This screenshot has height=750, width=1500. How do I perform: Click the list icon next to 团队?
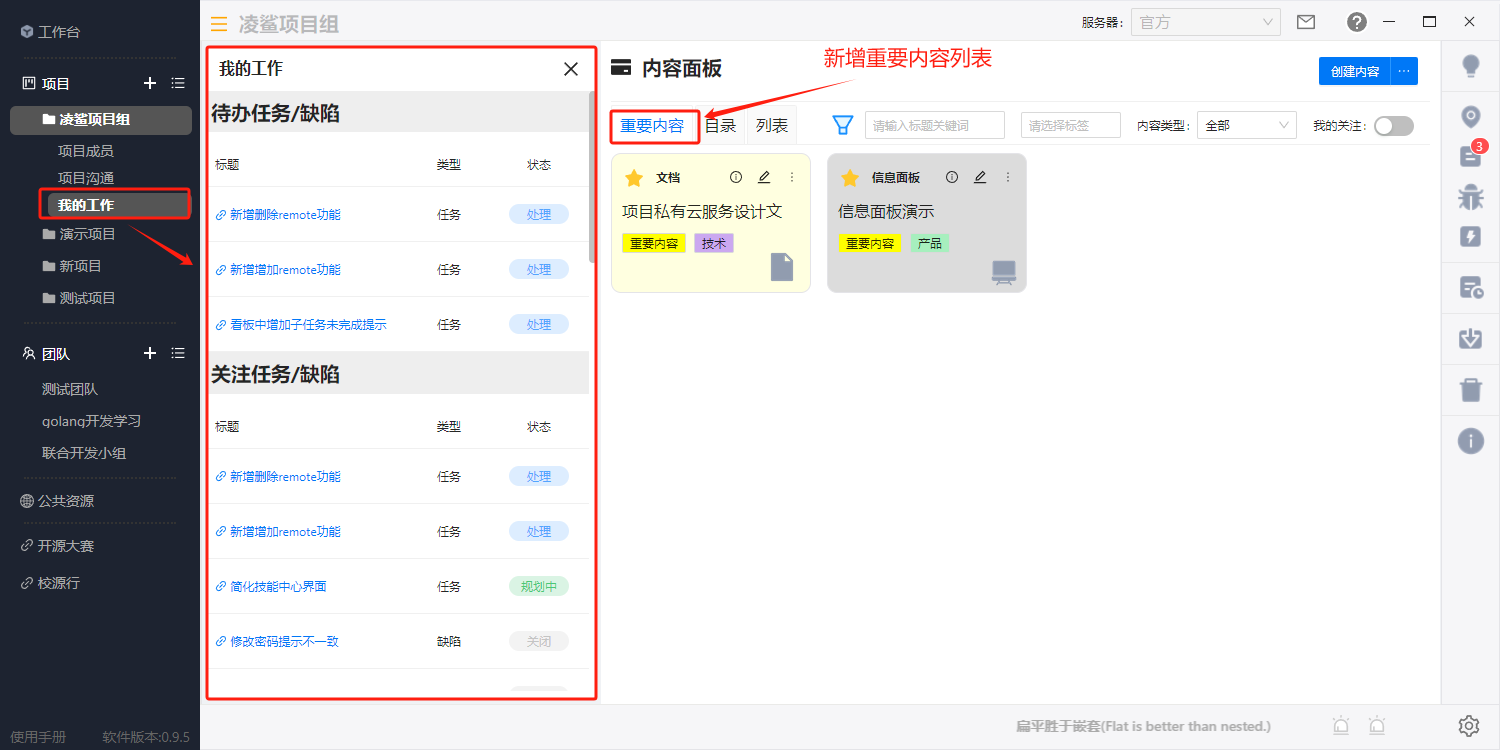pyautogui.click(x=178, y=353)
